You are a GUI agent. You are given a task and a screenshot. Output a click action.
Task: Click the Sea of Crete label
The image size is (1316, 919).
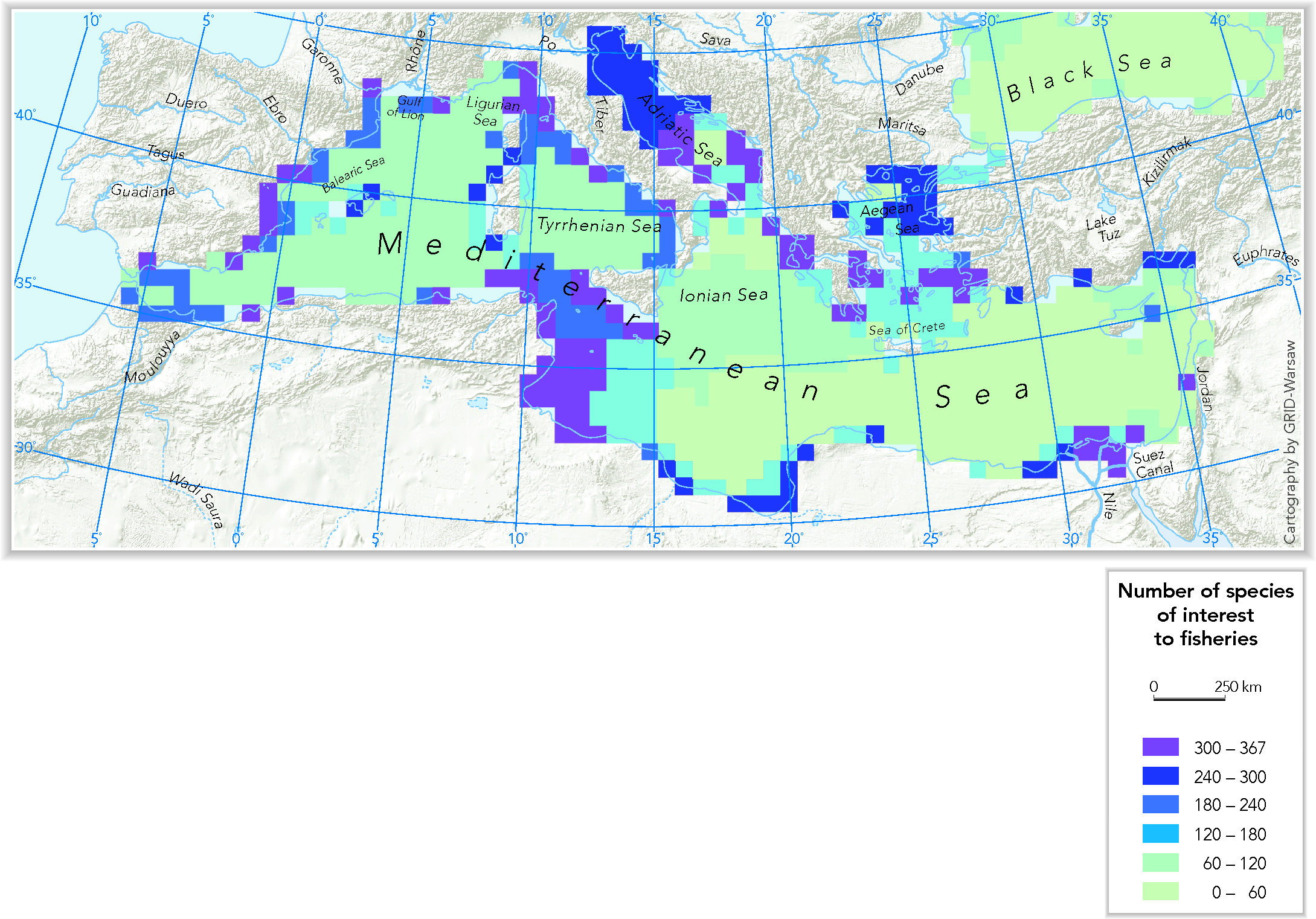click(x=907, y=329)
